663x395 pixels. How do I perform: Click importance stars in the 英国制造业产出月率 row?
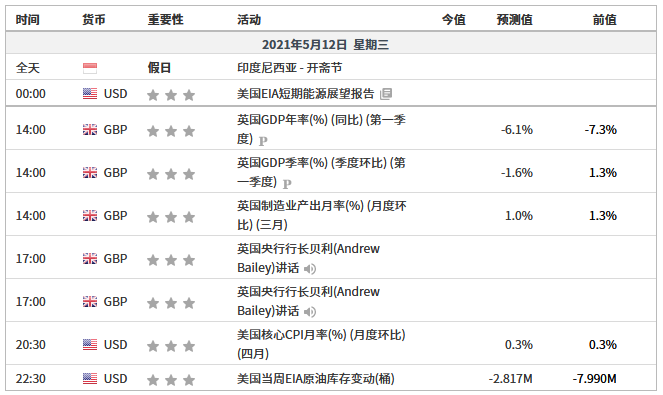pos(171,217)
